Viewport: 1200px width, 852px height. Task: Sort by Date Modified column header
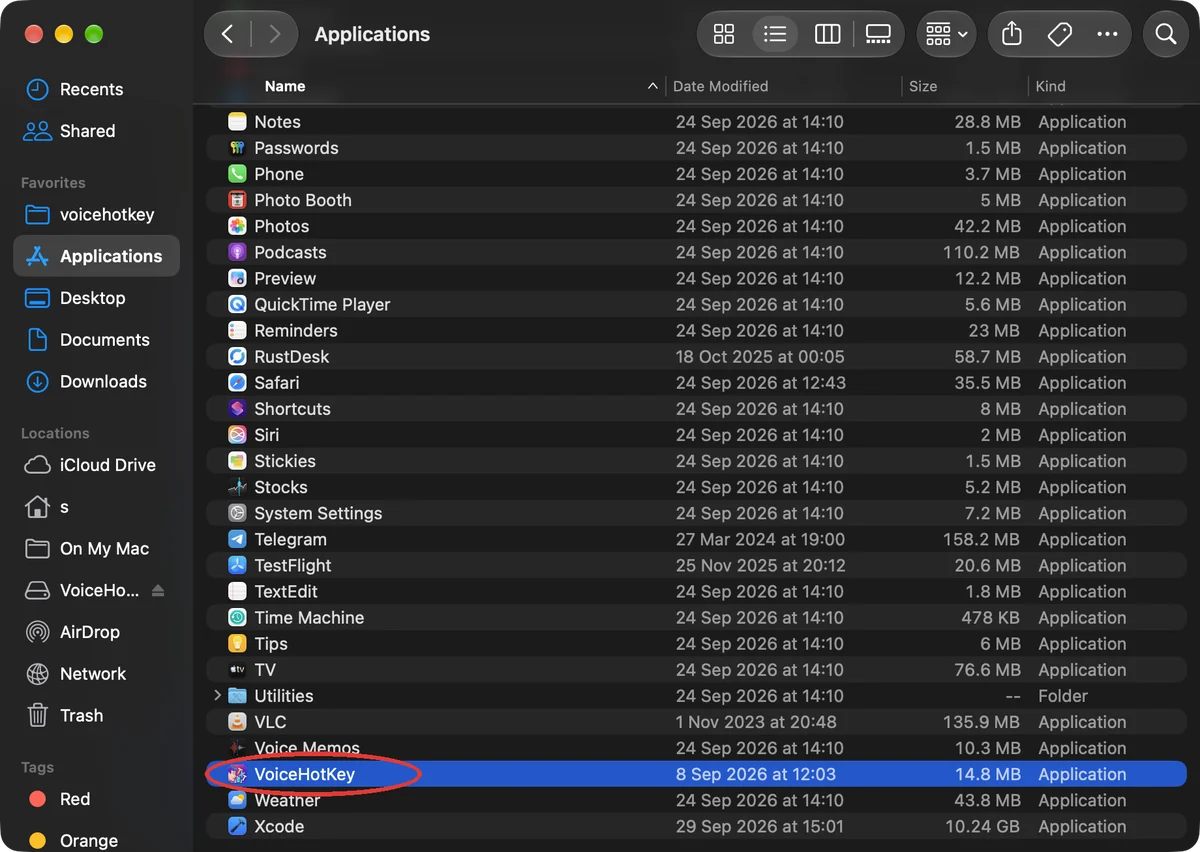(721, 86)
